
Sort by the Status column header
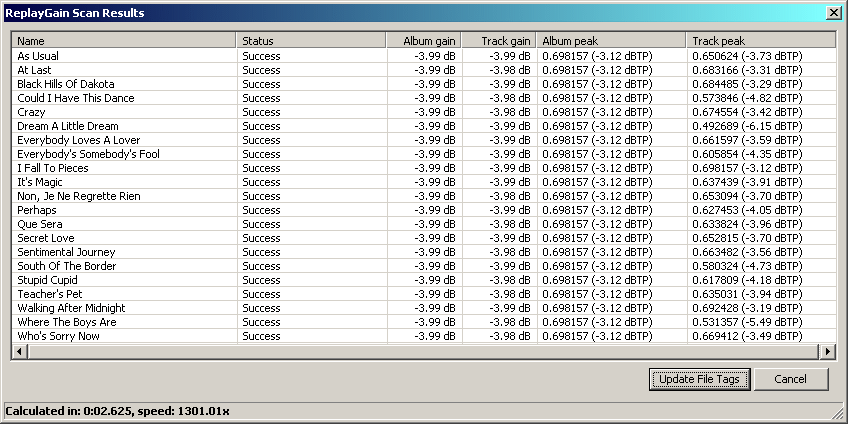(x=311, y=41)
